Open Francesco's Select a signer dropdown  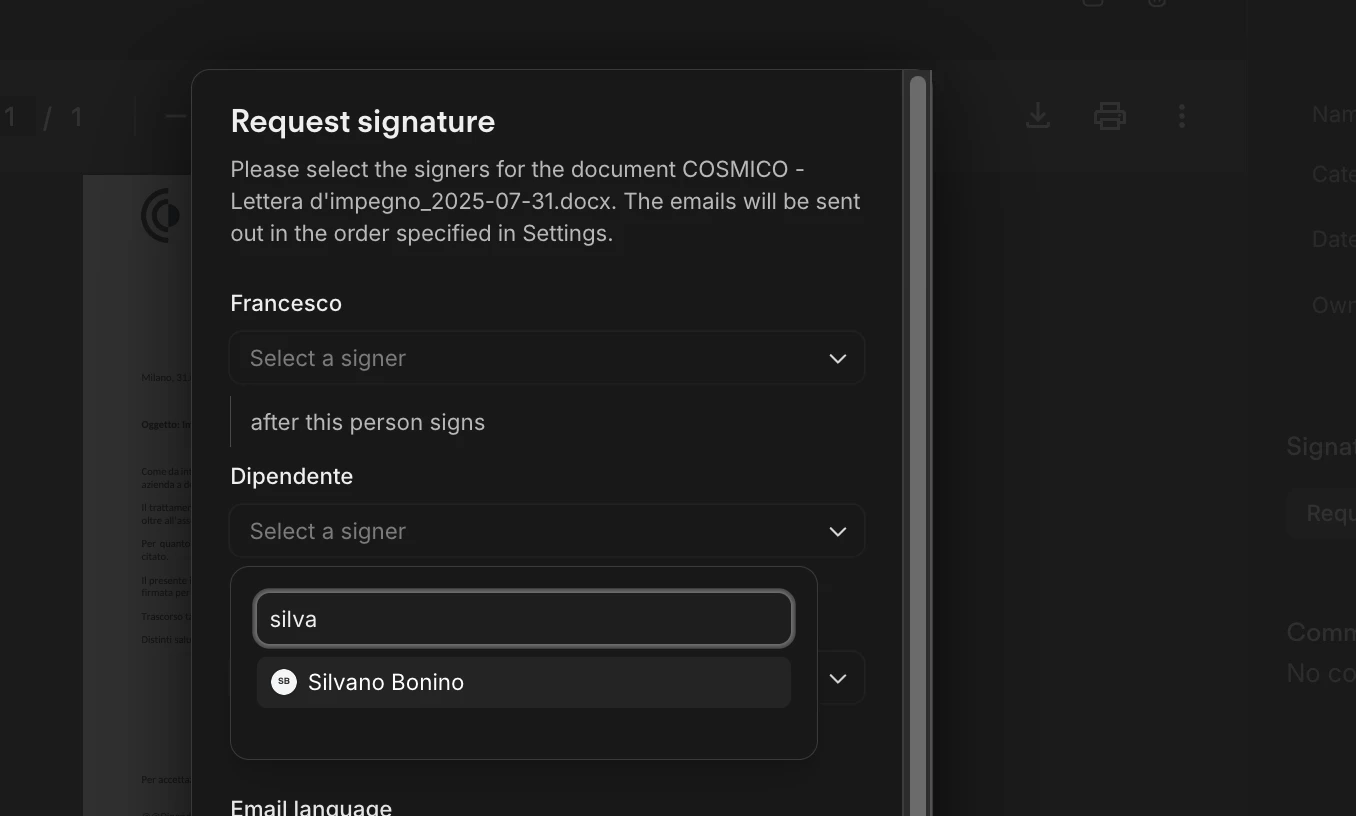(547, 358)
